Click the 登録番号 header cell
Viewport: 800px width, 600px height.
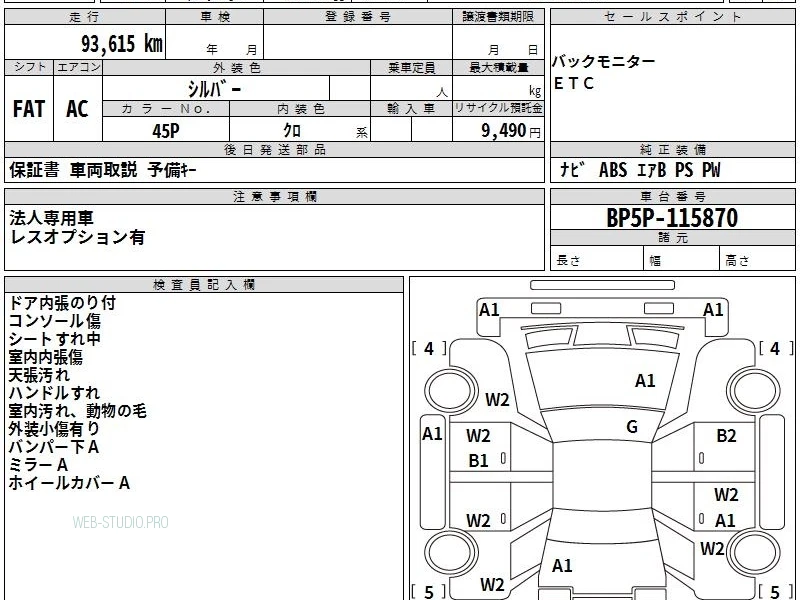[358, 16]
